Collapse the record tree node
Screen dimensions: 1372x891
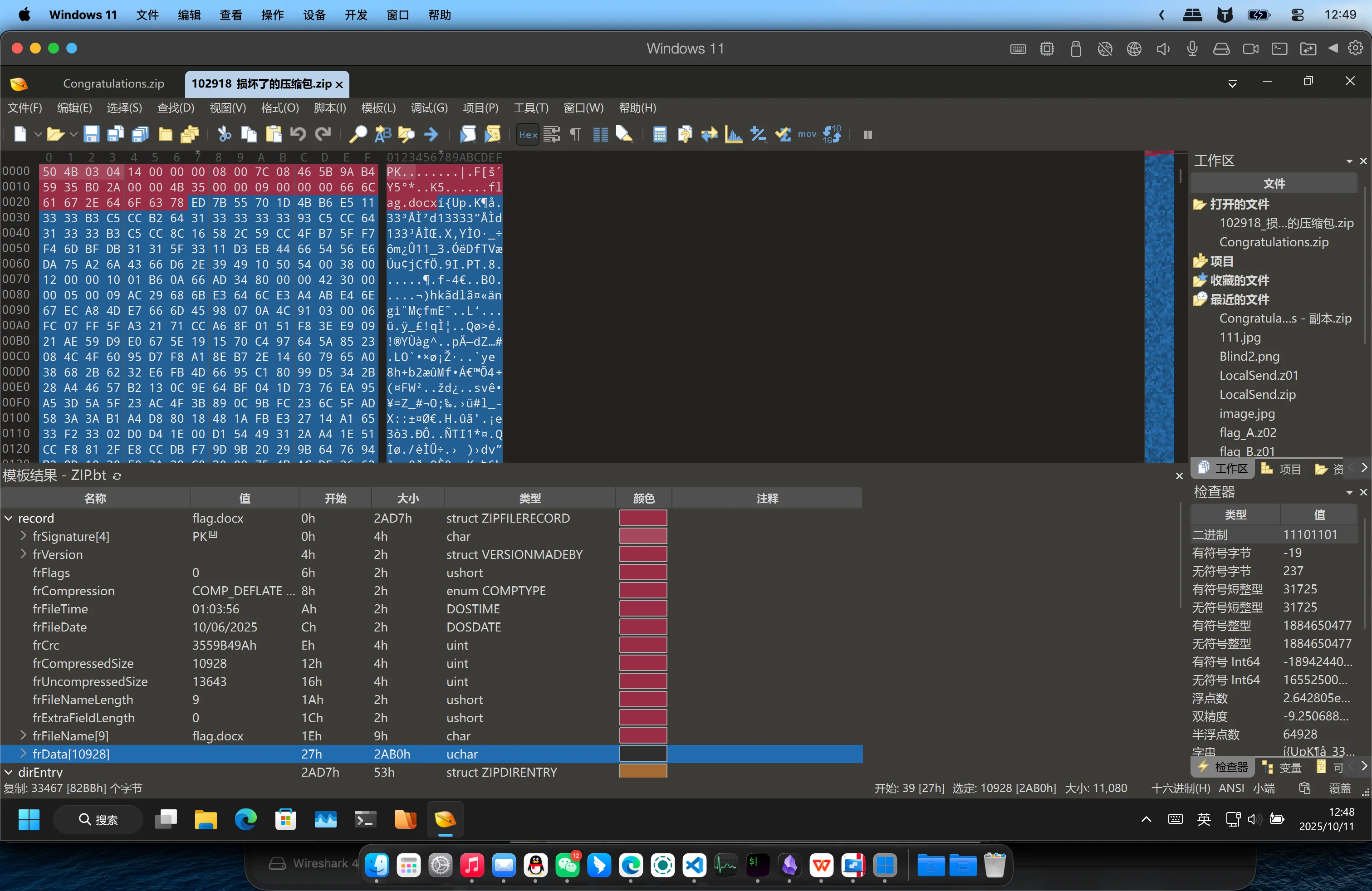point(9,518)
